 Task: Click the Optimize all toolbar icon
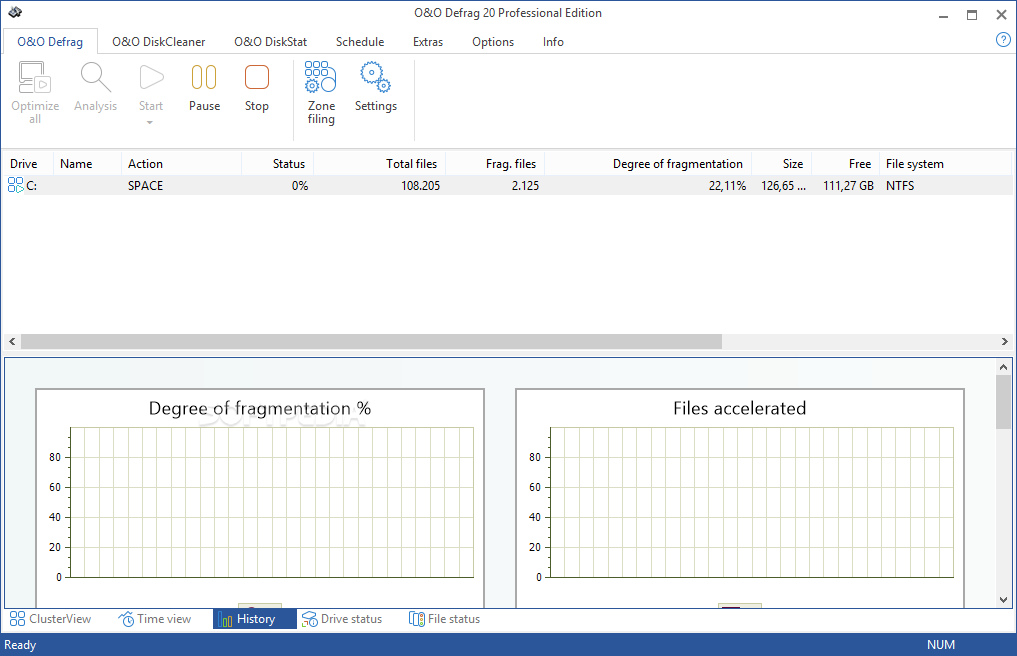[x=35, y=78]
